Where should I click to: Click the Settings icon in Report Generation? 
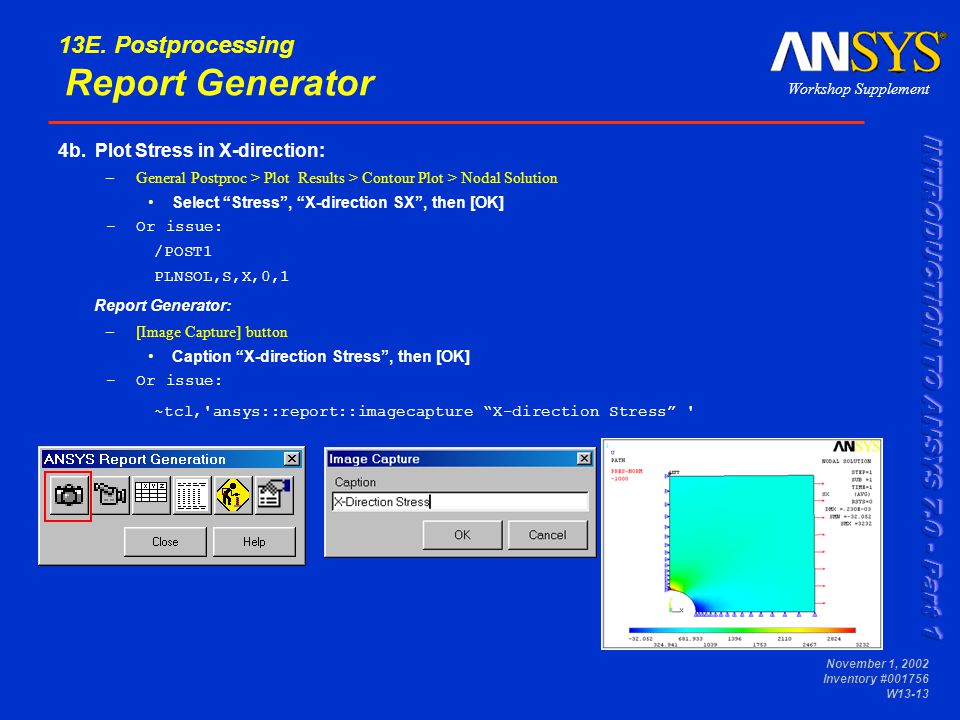[x=274, y=495]
